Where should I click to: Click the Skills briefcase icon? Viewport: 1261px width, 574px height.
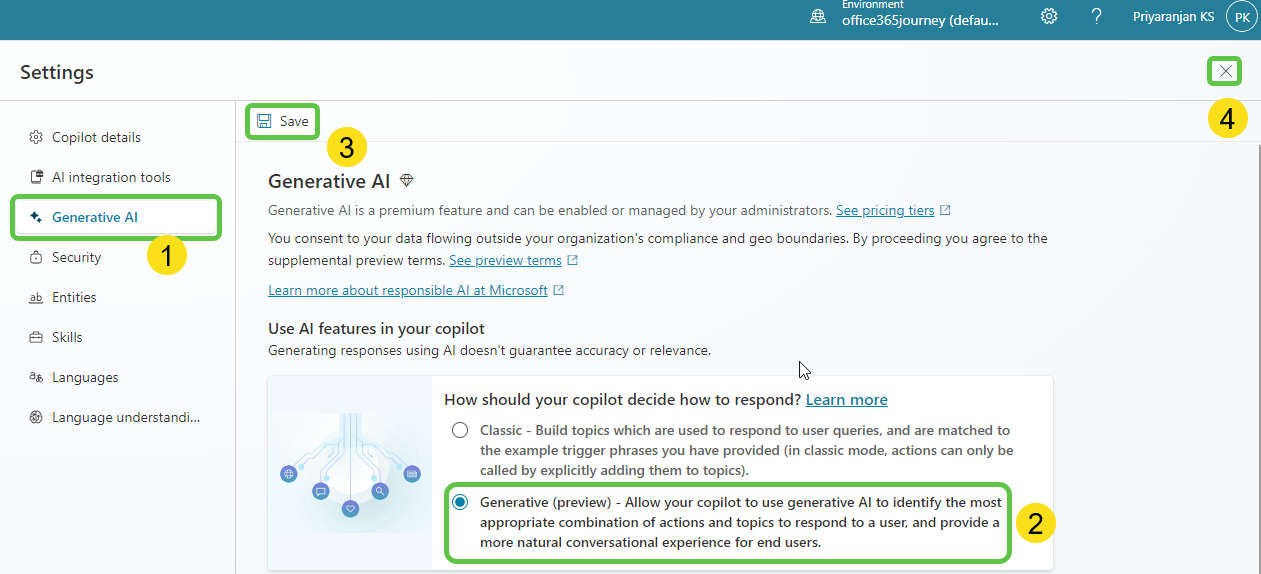click(x=36, y=337)
